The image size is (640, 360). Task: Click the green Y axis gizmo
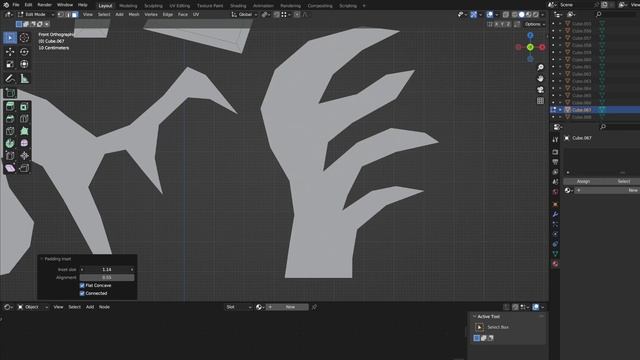pos(530,47)
